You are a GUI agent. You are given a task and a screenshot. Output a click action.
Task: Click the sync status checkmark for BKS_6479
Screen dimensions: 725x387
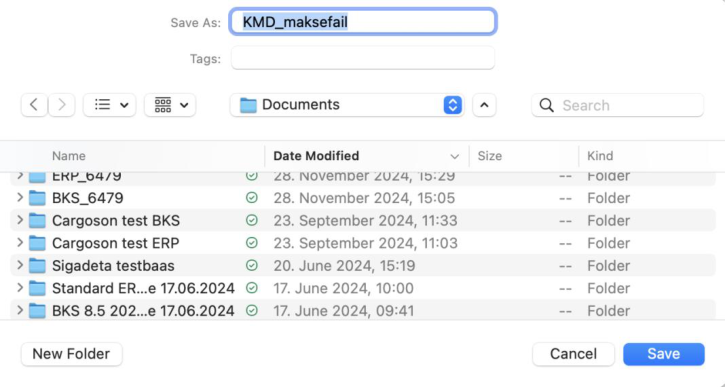click(252, 198)
